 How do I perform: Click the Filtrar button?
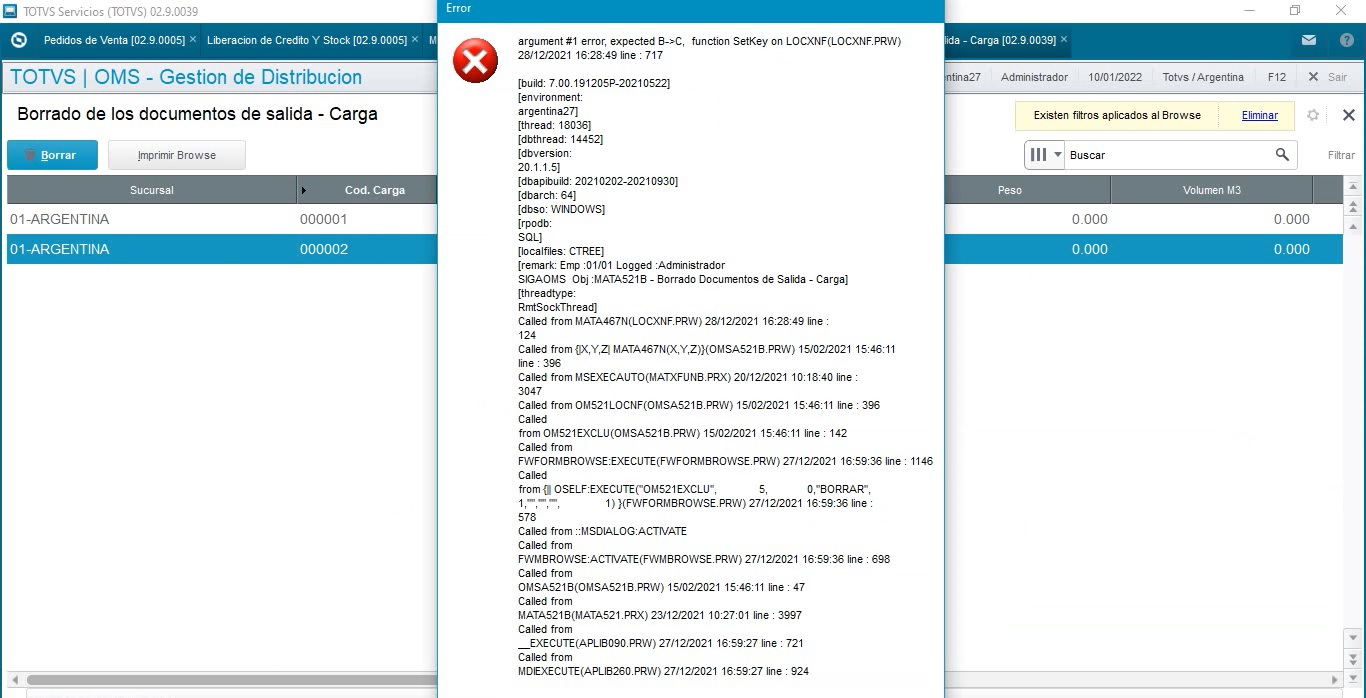click(1341, 155)
